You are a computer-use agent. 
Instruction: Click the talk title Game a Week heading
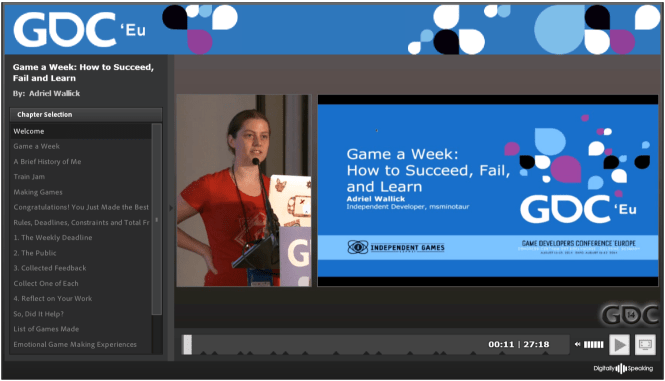point(83,73)
